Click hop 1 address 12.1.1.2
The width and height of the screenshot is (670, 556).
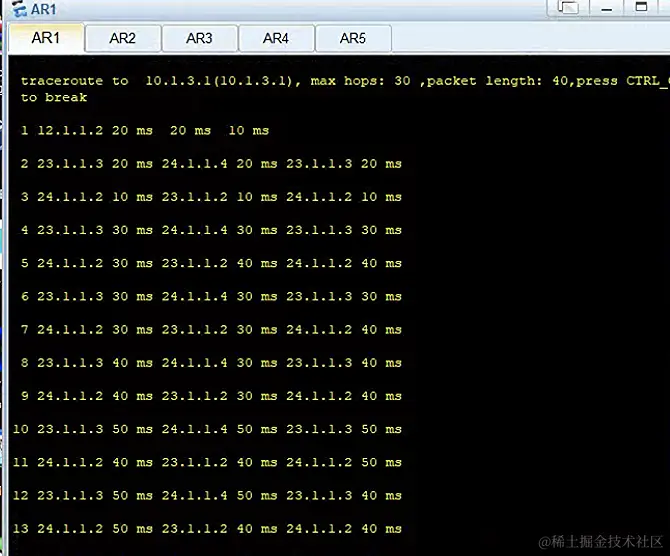pos(70,131)
